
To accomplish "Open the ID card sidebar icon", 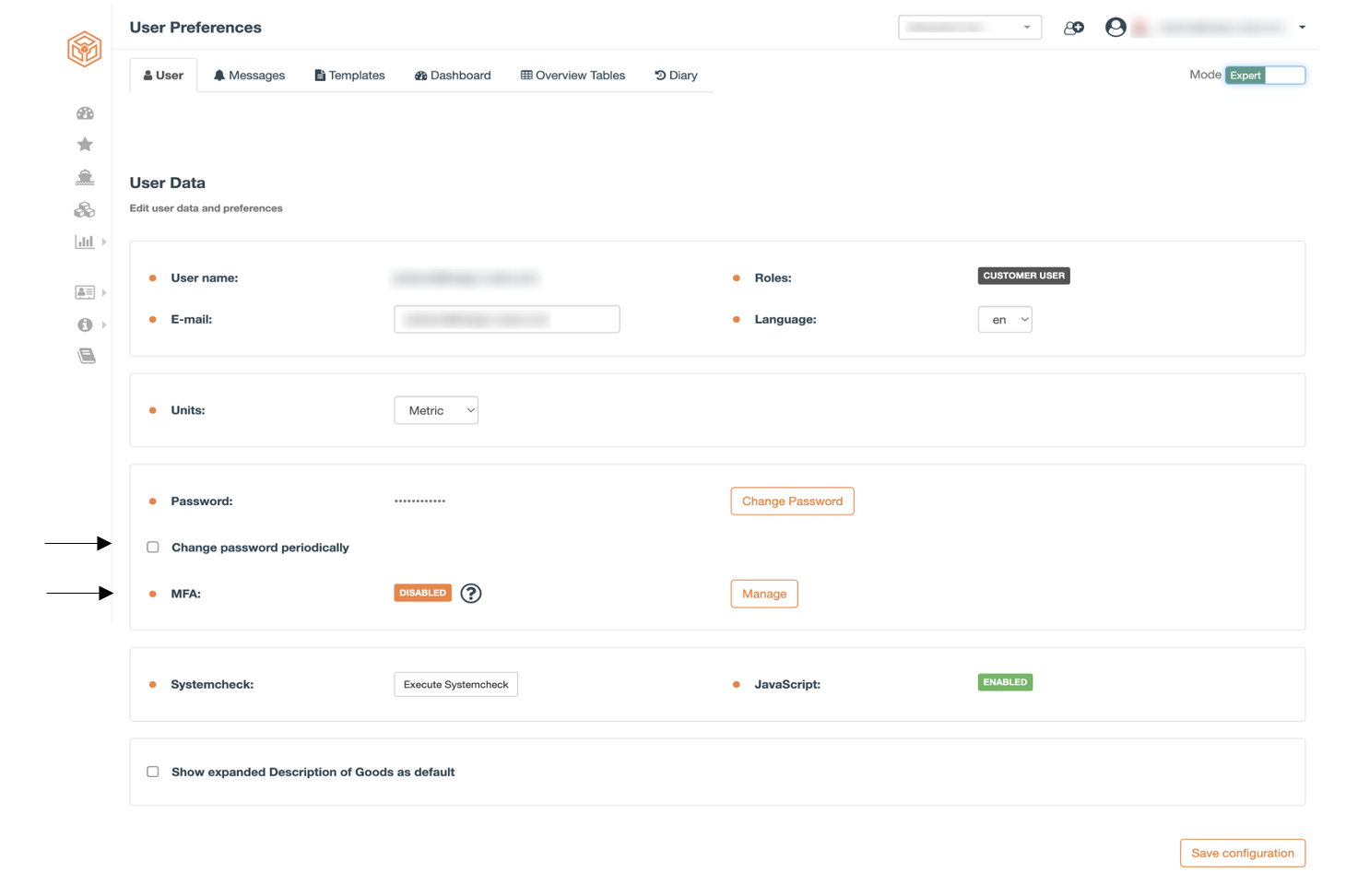I will [x=85, y=292].
